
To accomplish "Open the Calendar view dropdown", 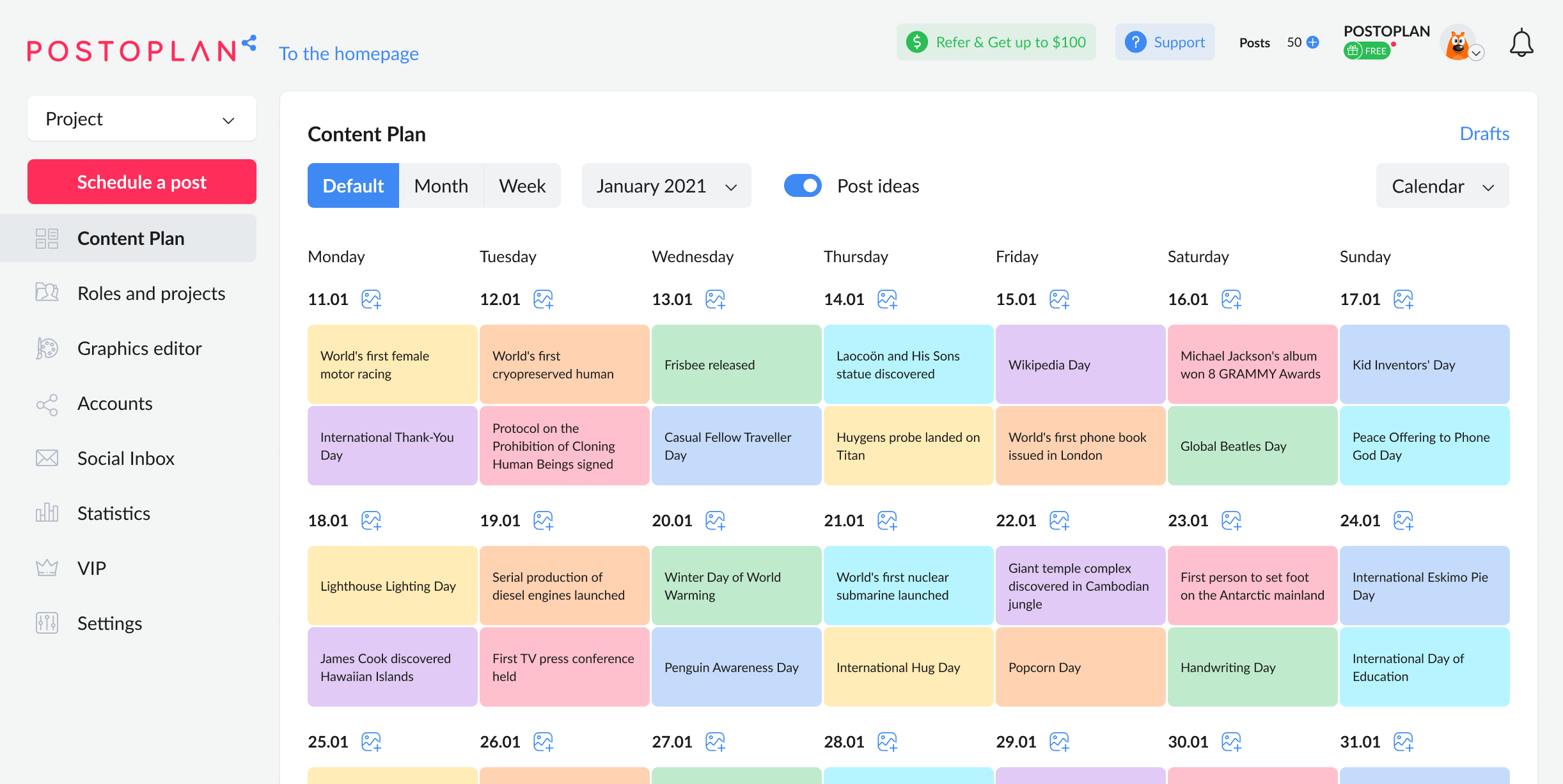I will (x=1442, y=185).
